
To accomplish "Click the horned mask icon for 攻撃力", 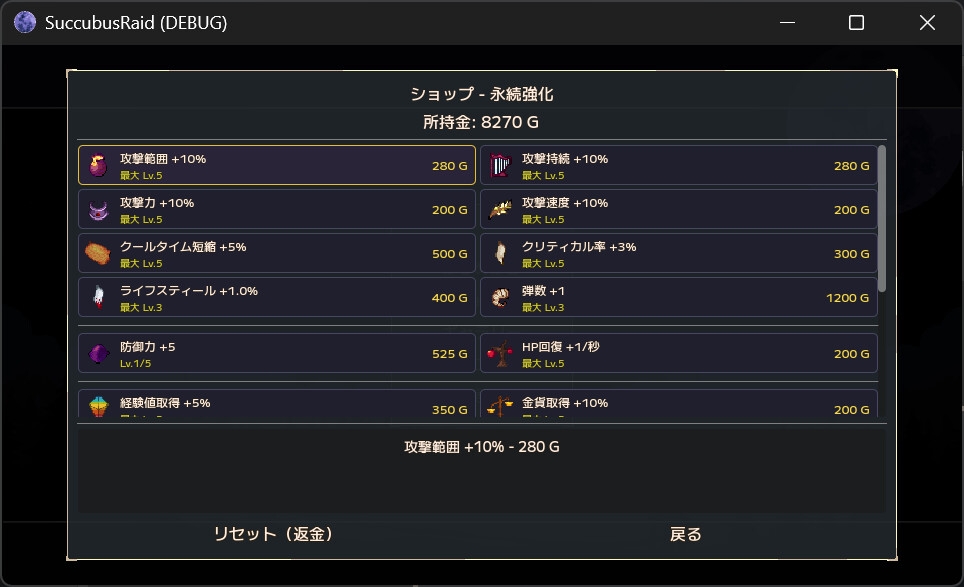I will (x=98, y=210).
